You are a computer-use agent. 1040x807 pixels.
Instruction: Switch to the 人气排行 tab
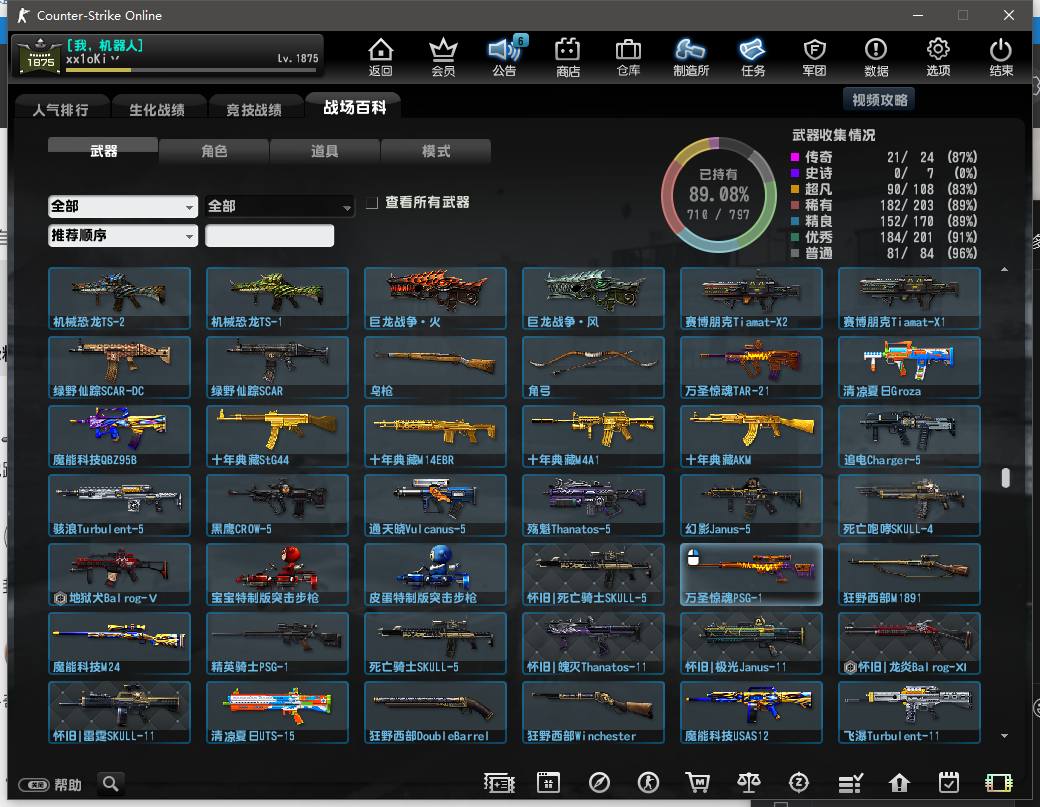tap(60, 110)
